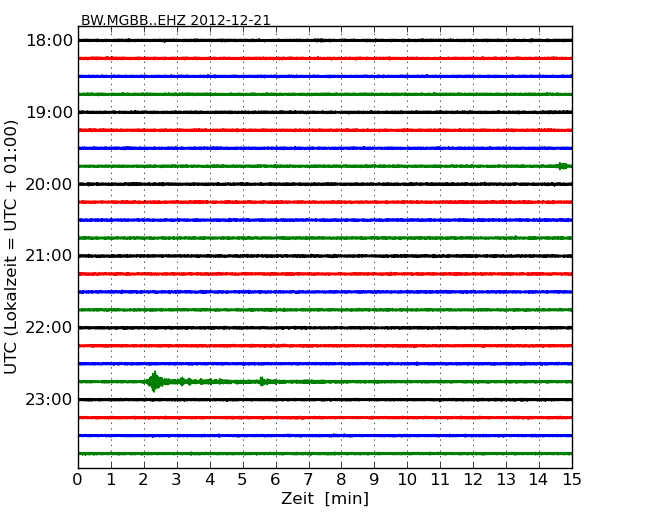The image size is (650, 520).
Task: Click x-axis tick label 5
Action: (242, 480)
